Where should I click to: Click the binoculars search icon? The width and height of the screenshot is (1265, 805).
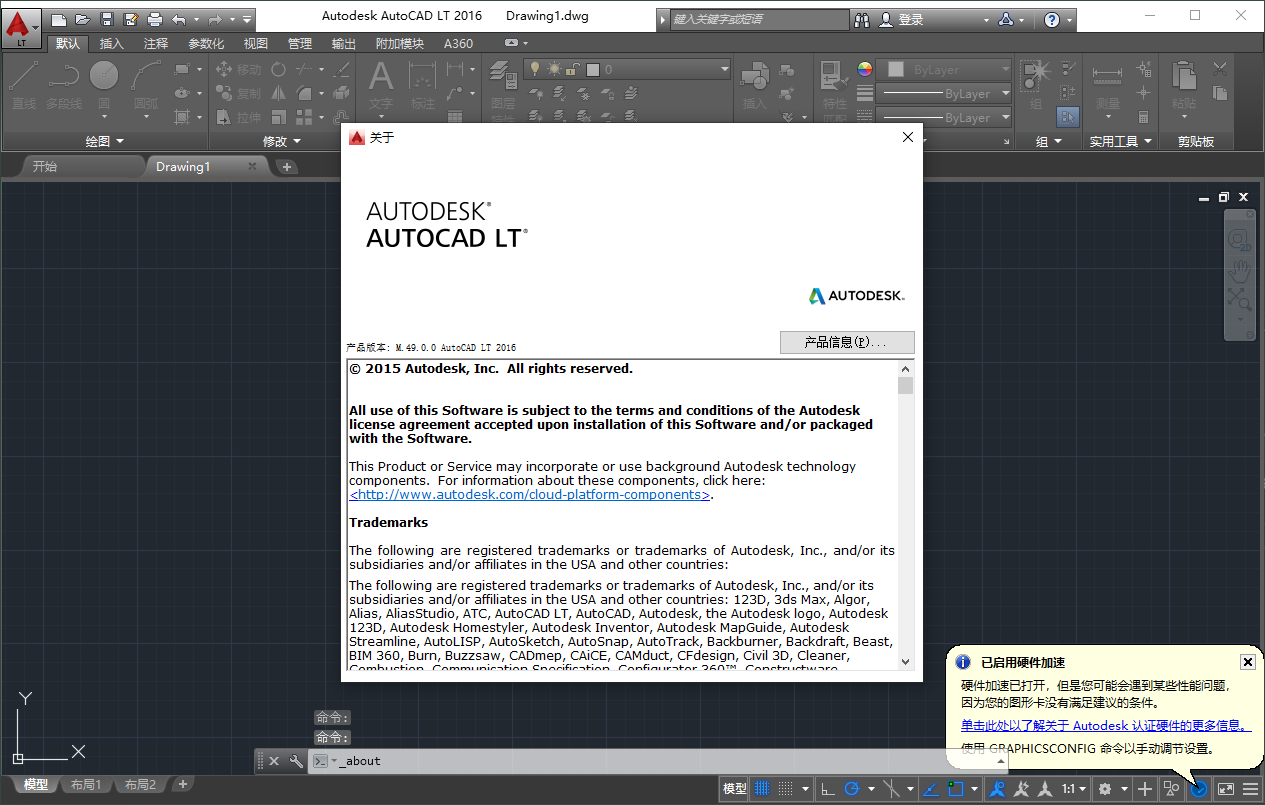(x=862, y=19)
